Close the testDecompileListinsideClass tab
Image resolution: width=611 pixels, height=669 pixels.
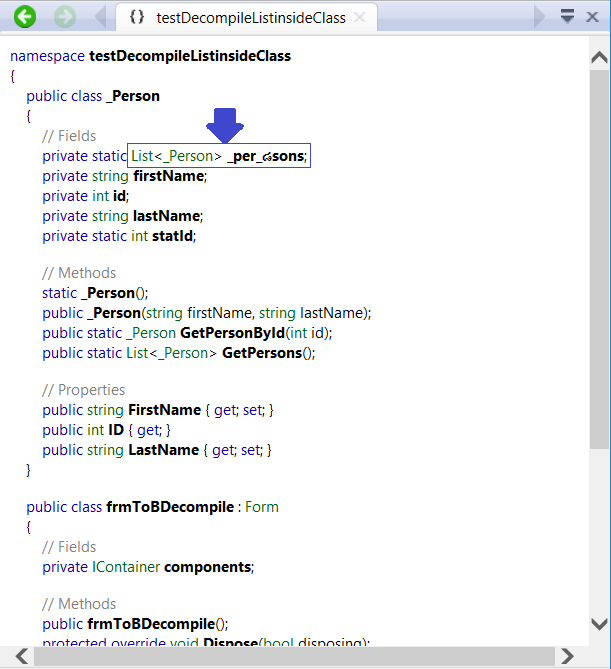(360, 17)
